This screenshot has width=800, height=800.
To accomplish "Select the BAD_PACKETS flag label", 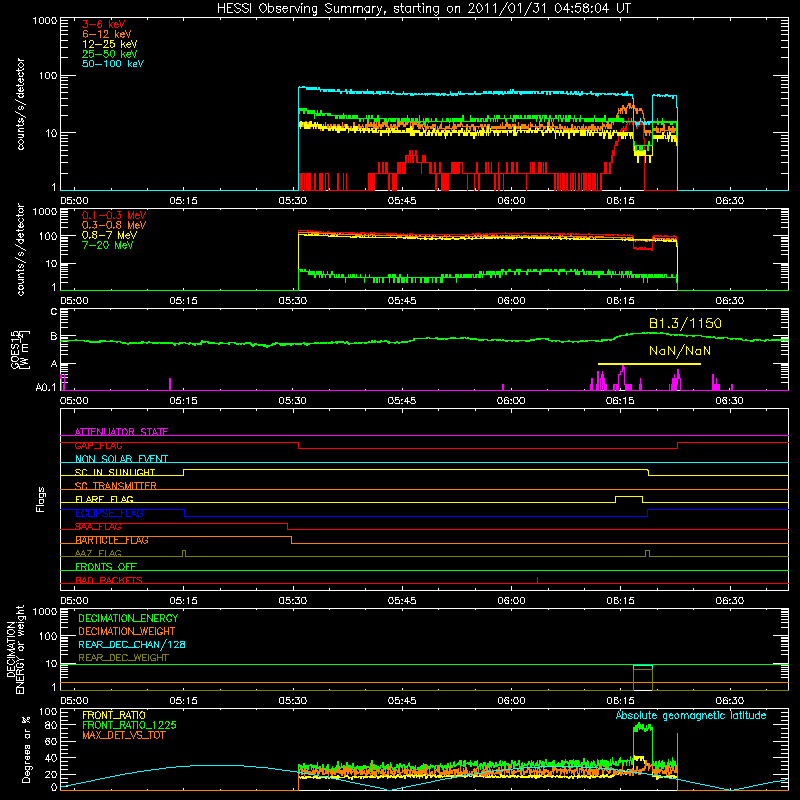I will coord(109,580).
